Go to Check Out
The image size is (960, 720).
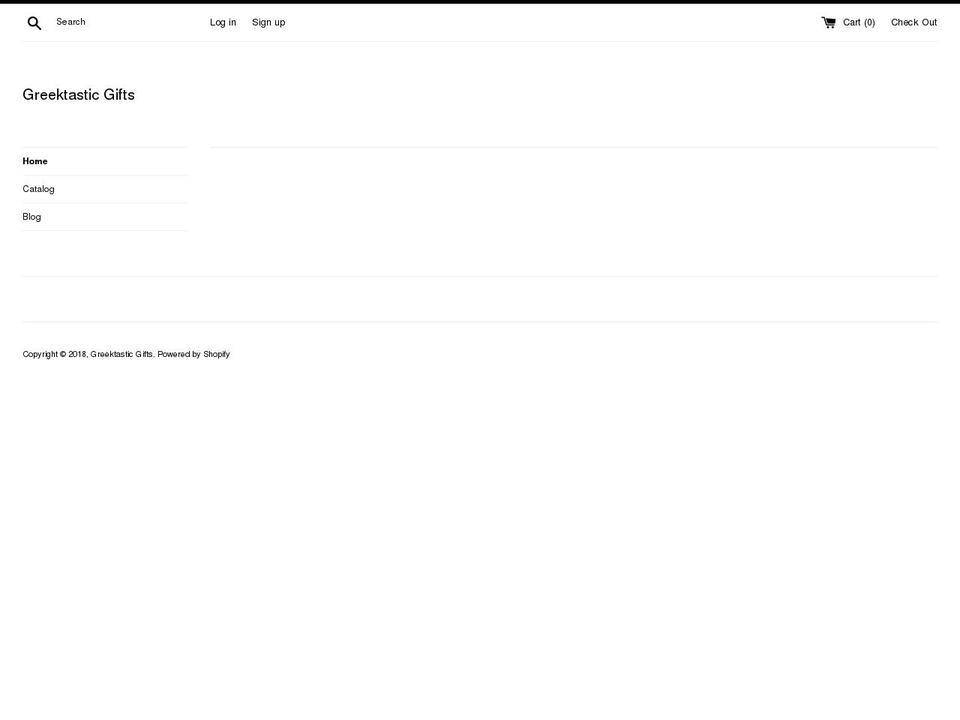pos(913,23)
